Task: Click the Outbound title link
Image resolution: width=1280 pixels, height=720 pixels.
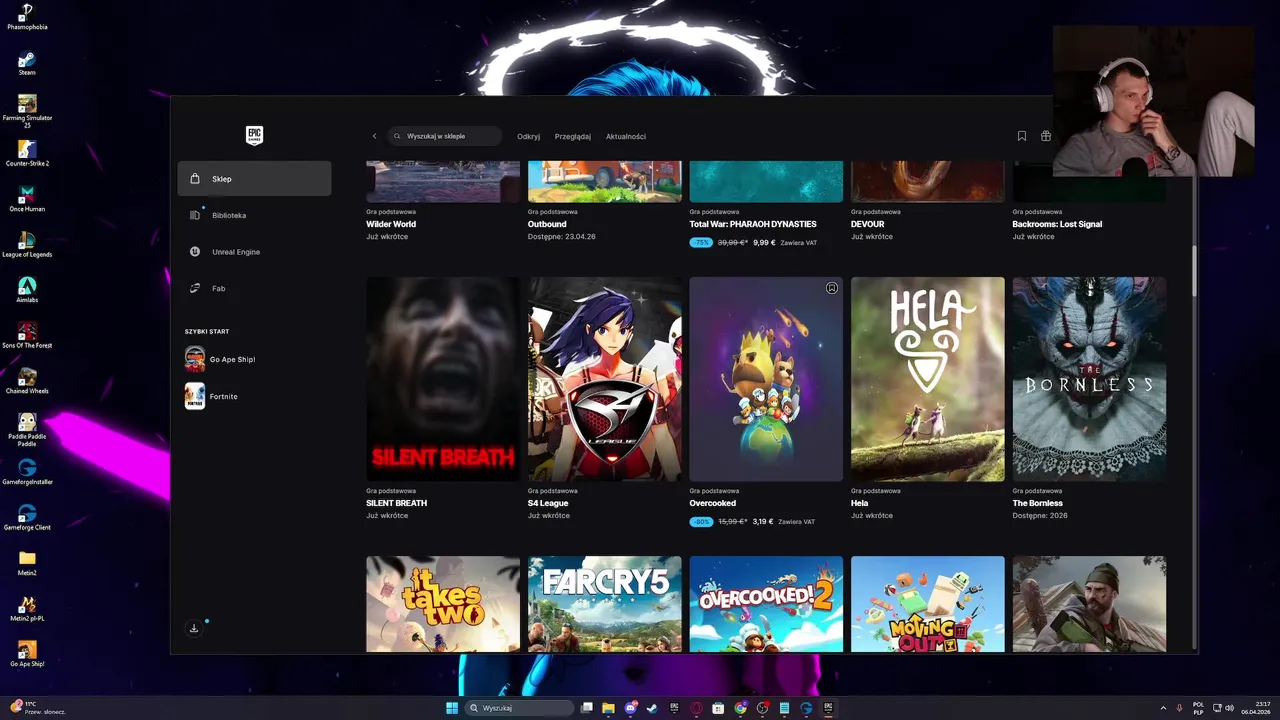Action: 547,224
